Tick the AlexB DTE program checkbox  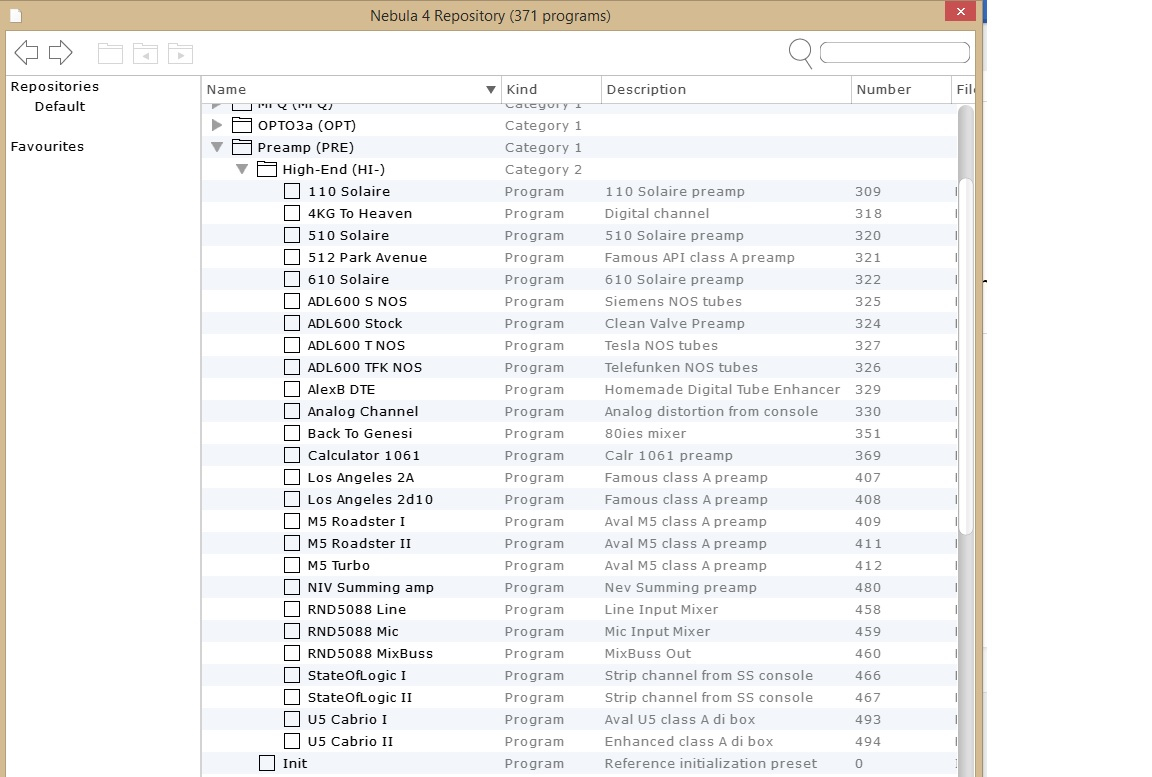[292, 389]
